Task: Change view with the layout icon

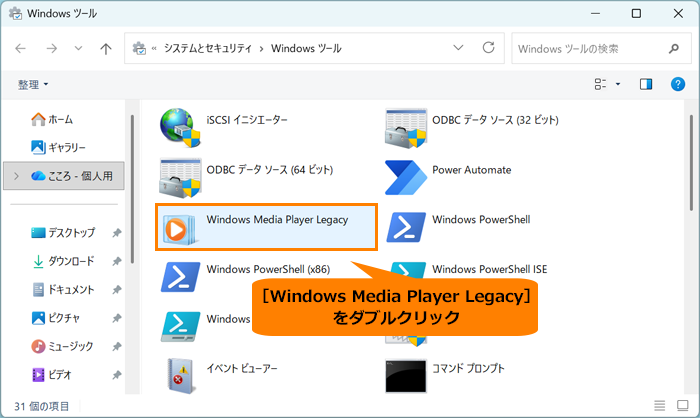Action: pyautogui.click(x=600, y=84)
